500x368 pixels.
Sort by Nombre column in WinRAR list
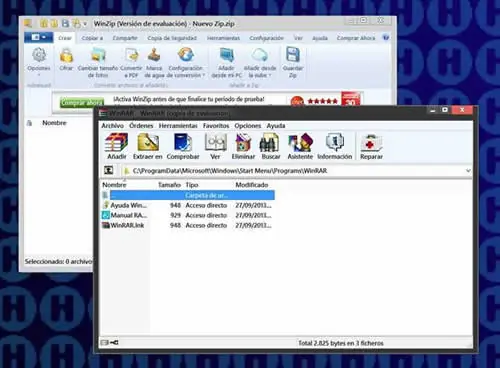tap(114, 185)
